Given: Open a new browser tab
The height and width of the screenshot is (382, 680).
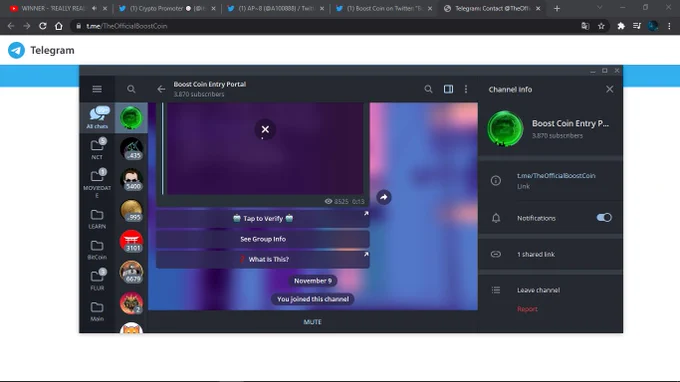Looking at the screenshot, I should [x=557, y=8].
